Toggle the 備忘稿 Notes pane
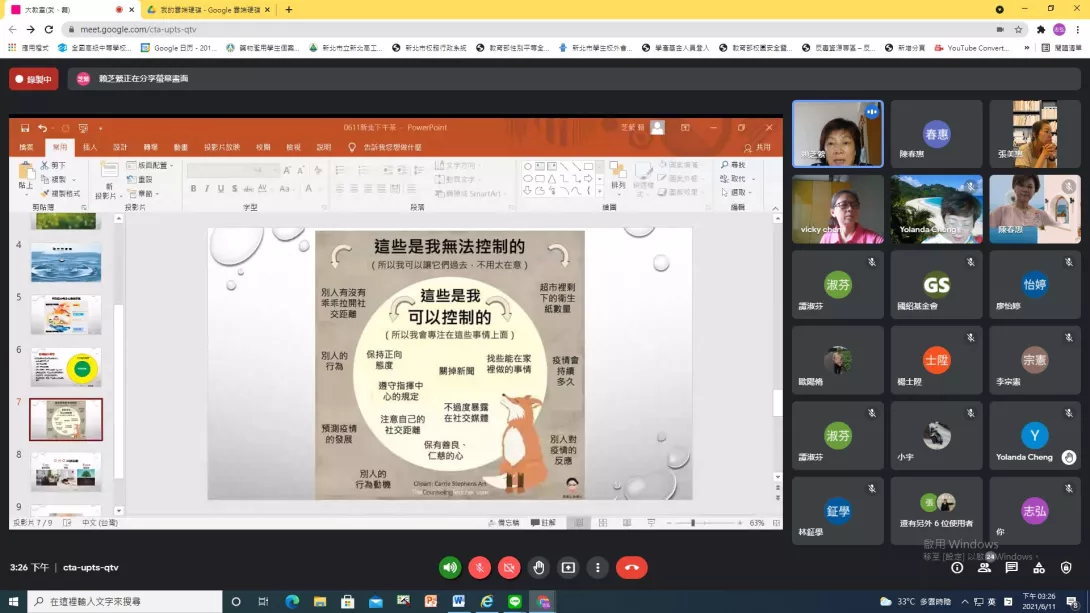Viewport: 1090px width, 613px height. 503,523
